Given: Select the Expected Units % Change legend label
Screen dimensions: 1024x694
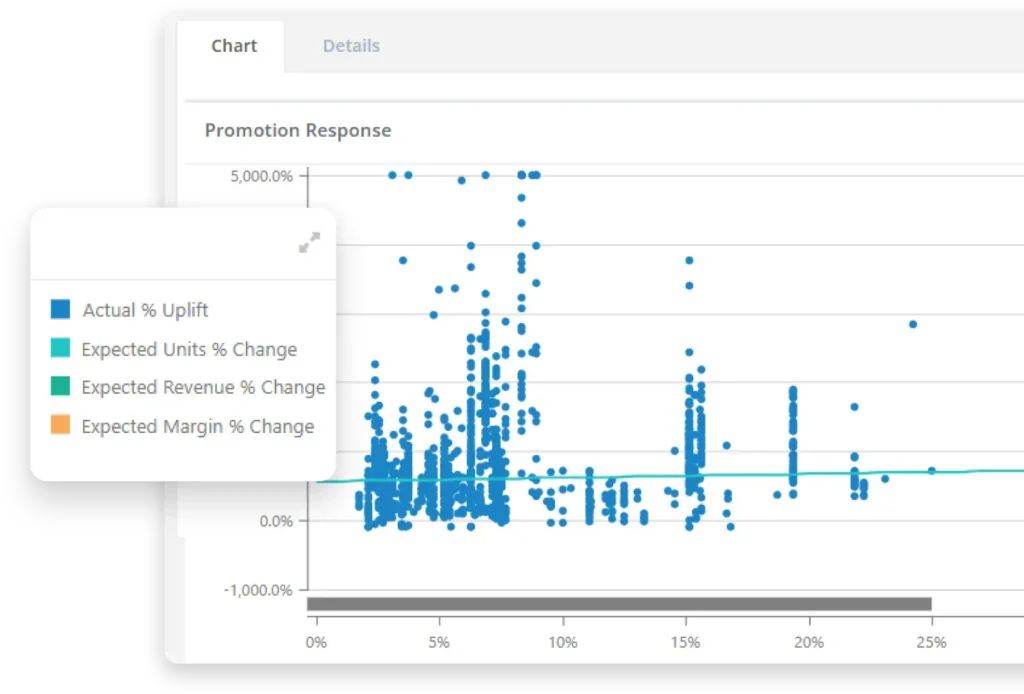Looking at the screenshot, I should pyautogui.click(x=189, y=349).
